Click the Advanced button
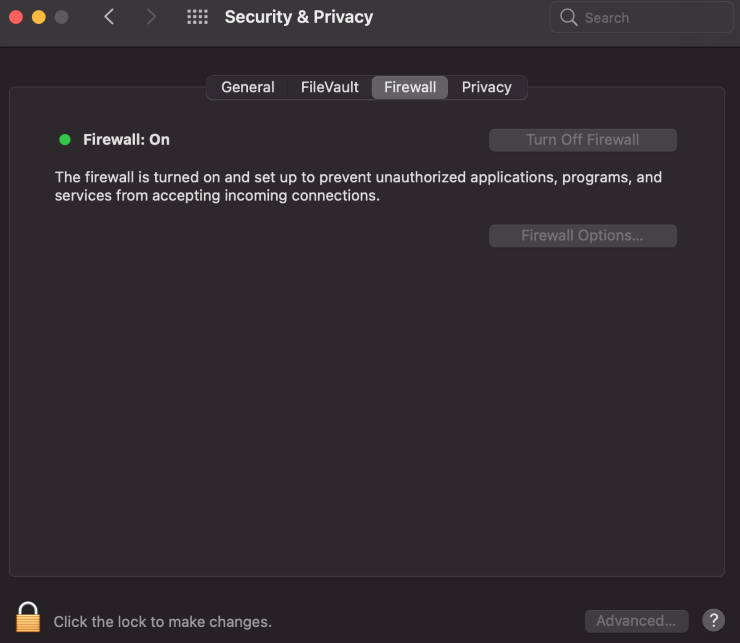 point(636,621)
